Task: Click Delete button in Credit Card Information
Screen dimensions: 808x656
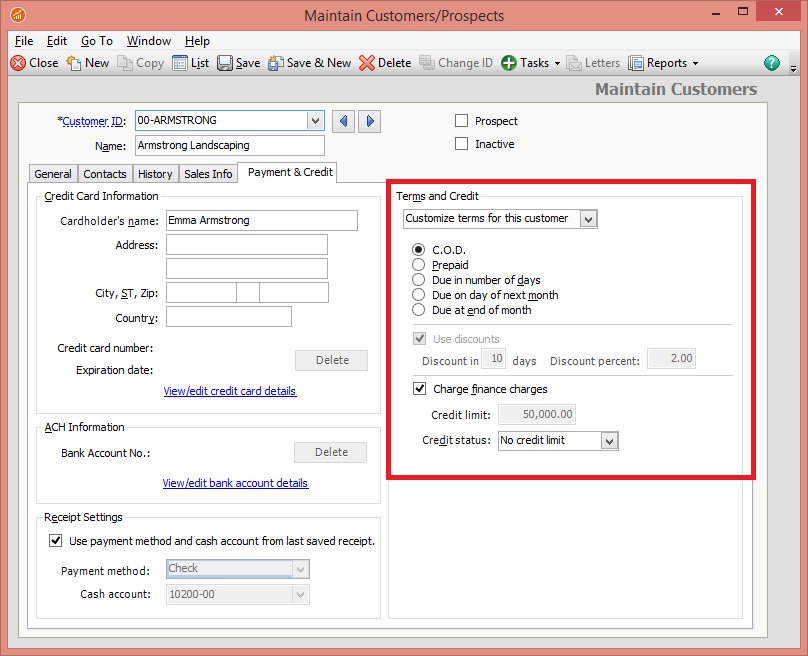Action: pos(331,360)
